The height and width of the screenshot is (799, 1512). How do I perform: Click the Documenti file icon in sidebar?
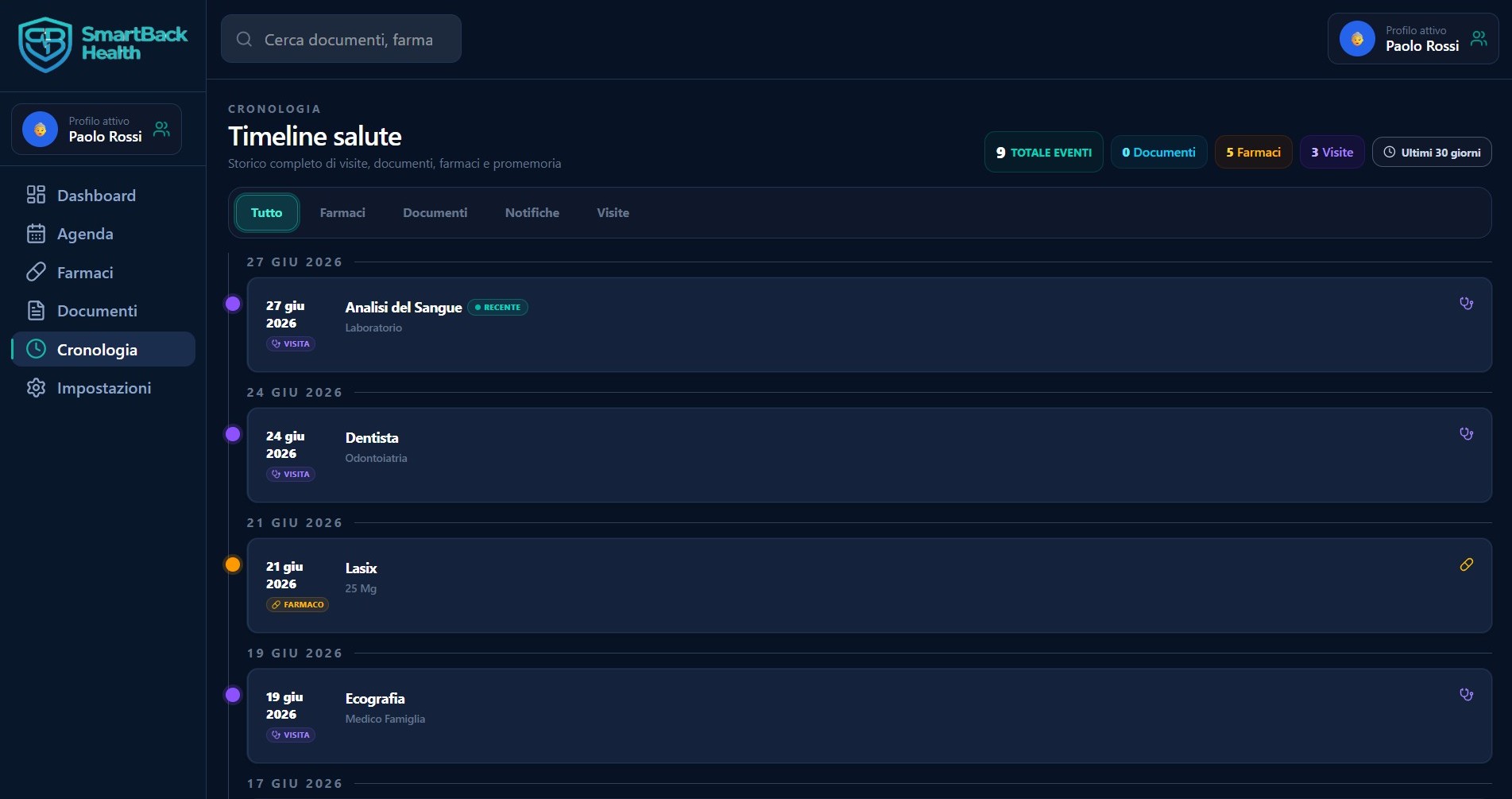tap(36, 311)
